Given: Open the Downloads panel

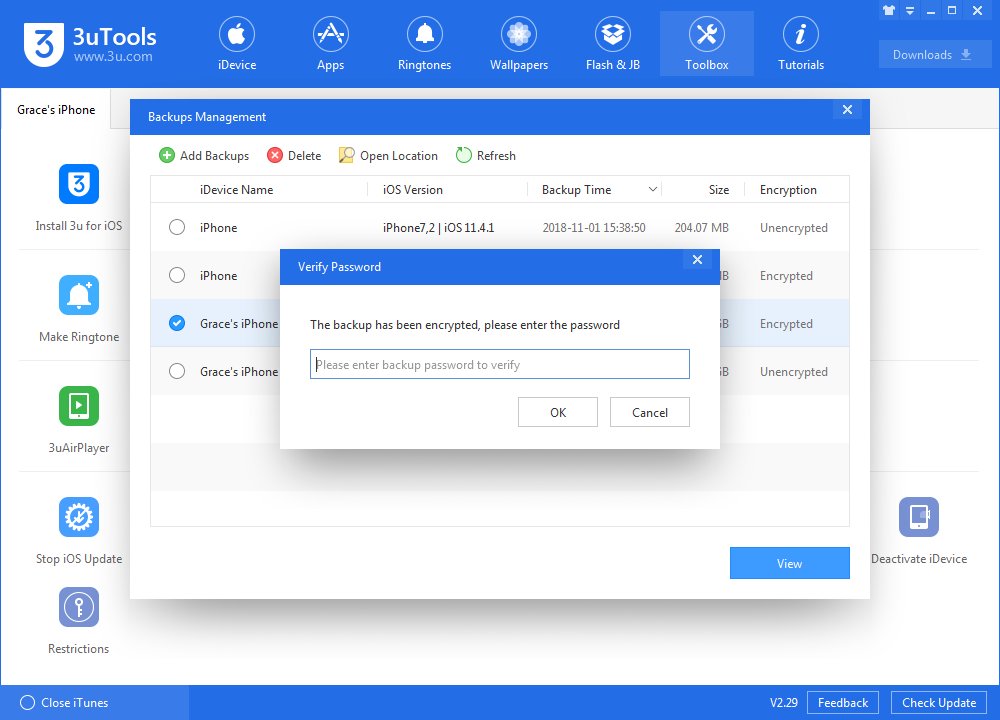Looking at the screenshot, I should click(935, 55).
